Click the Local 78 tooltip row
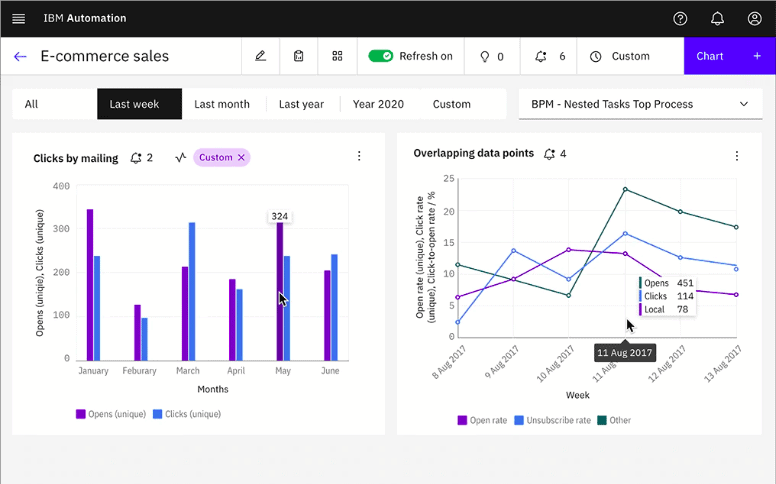The width and height of the screenshot is (776, 484). click(x=667, y=309)
